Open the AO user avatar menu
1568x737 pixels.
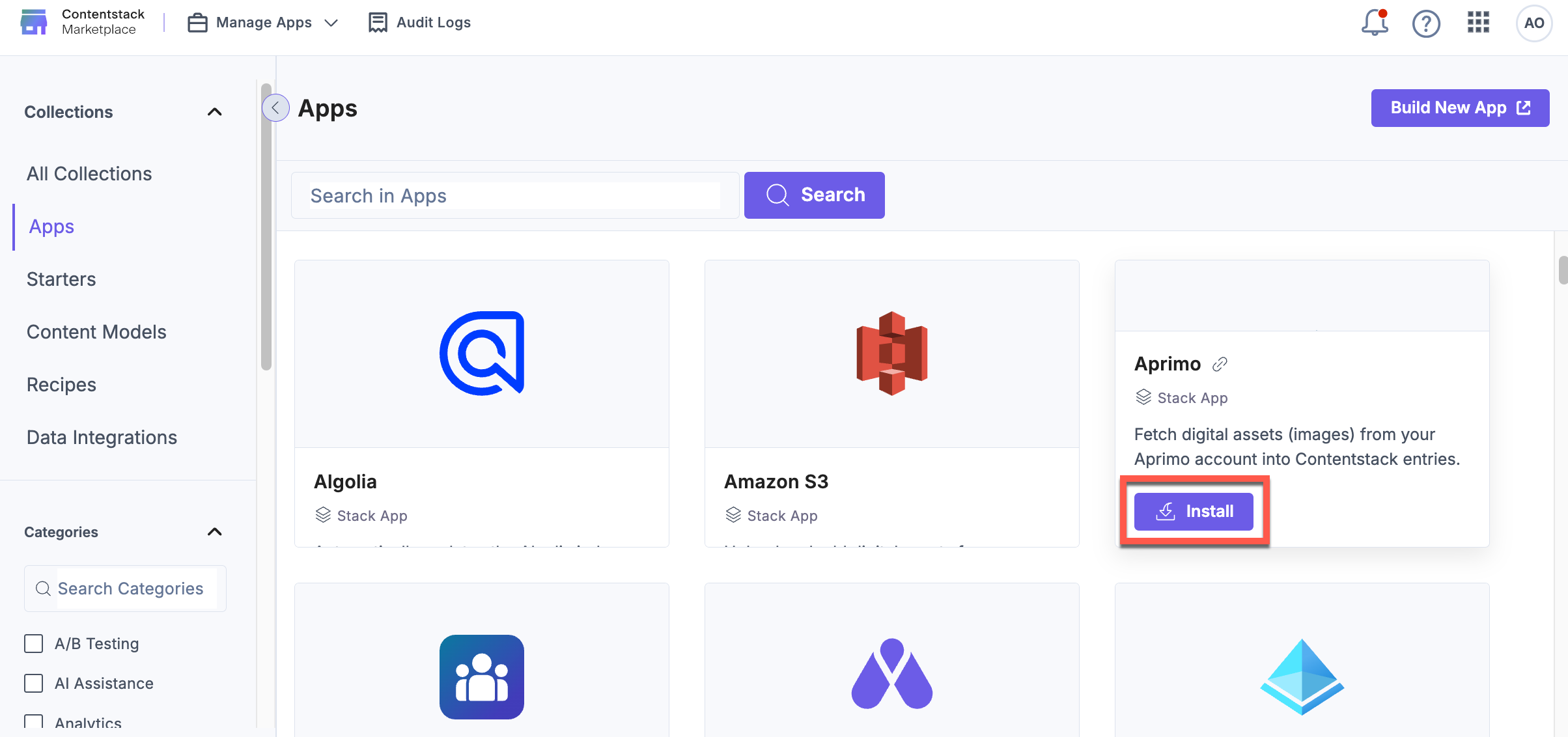1533,23
